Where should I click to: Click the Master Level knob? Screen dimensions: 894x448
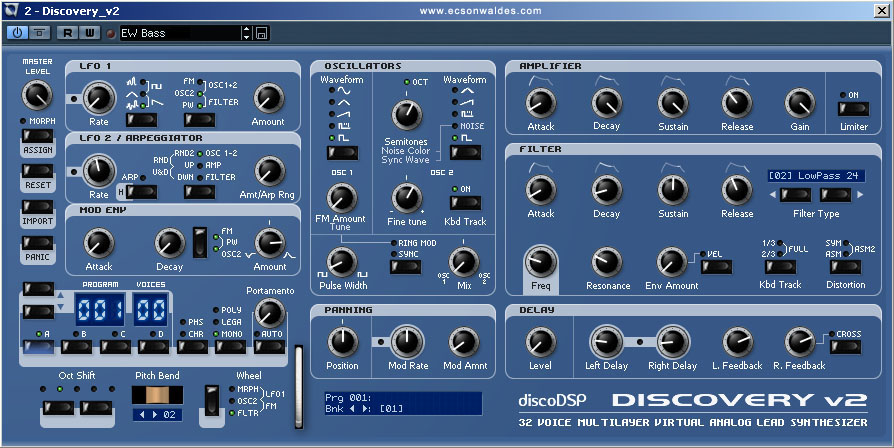[37, 95]
